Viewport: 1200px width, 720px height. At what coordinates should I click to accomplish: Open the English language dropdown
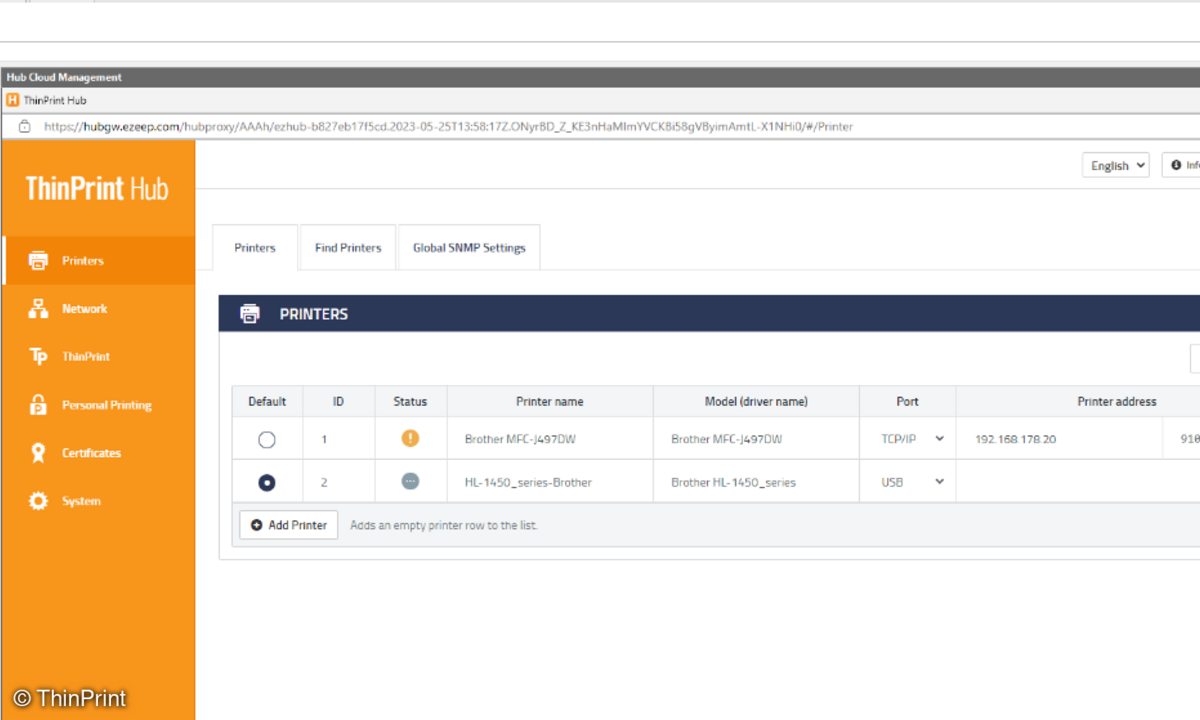click(x=1115, y=166)
